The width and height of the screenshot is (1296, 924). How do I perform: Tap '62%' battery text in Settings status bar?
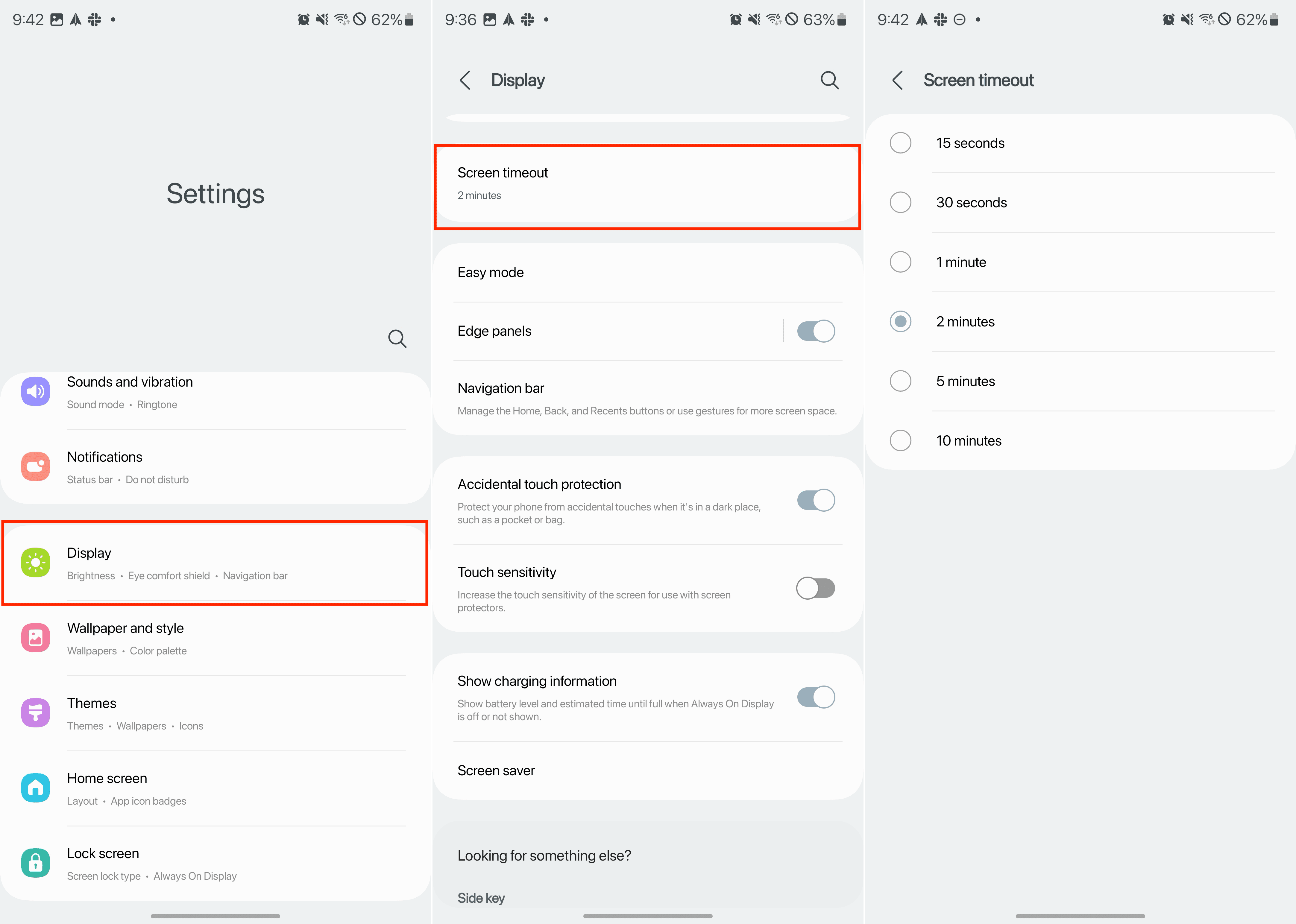[386, 20]
